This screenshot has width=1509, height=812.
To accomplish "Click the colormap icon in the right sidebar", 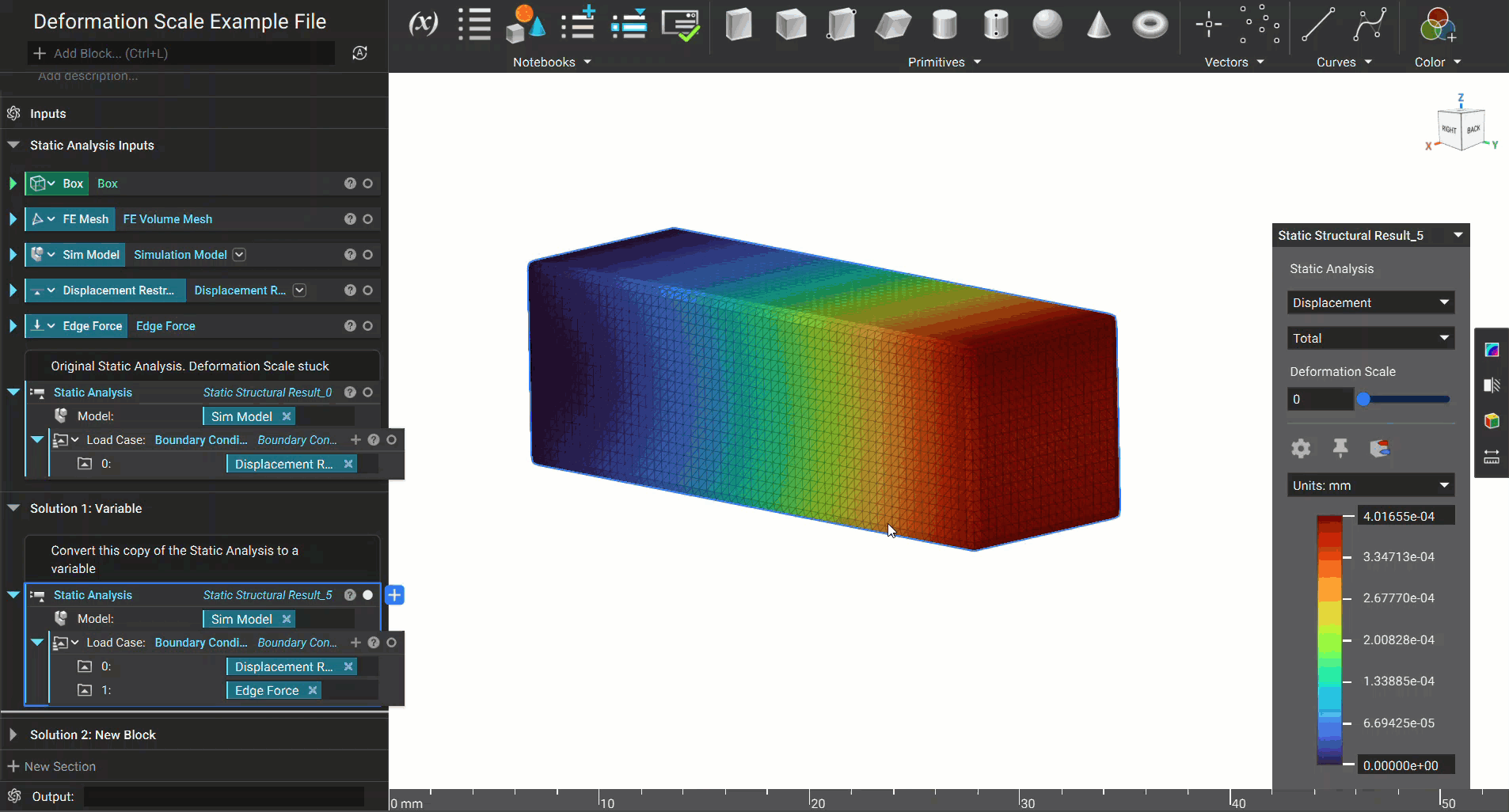I will click(1492, 351).
